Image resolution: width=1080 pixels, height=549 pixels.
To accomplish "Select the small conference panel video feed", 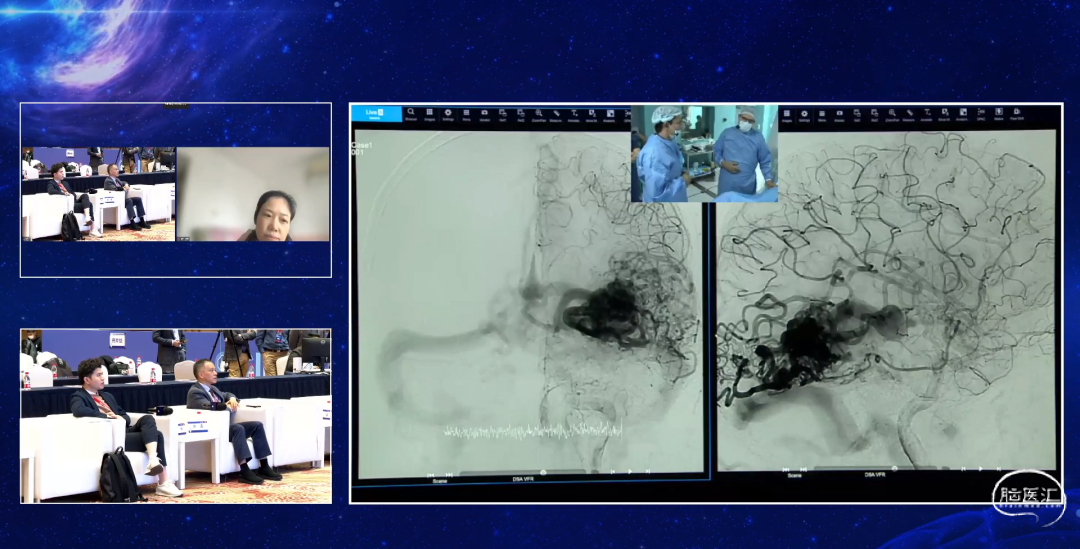I will 98,194.
